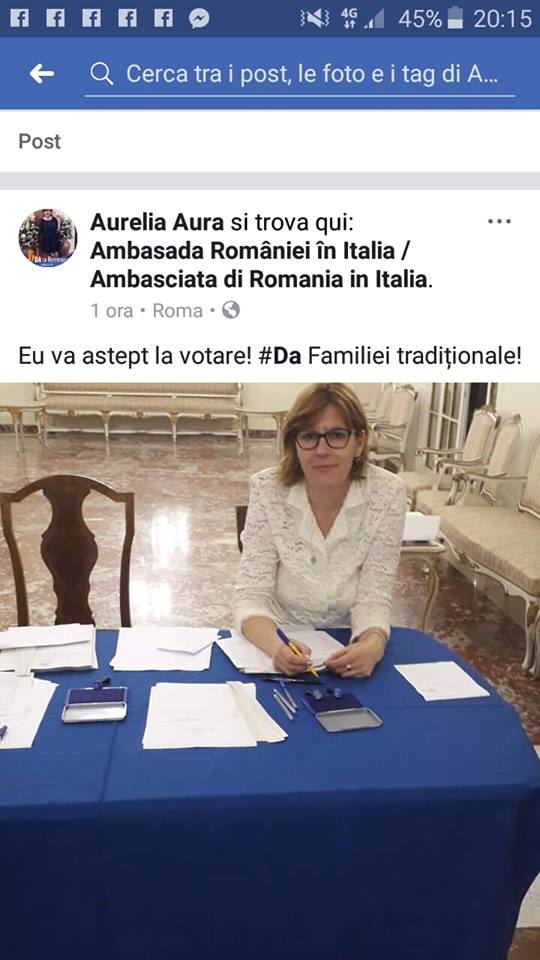Open the three-dots post options menu
540x960 pixels.
click(499, 222)
